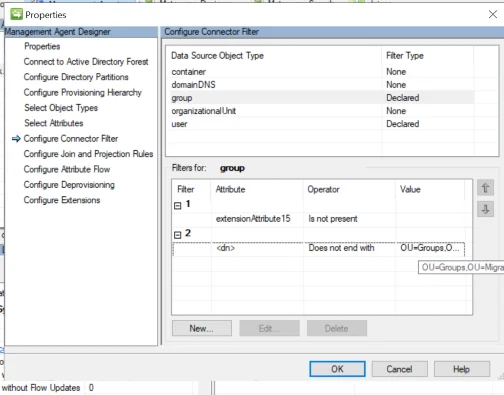Image resolution: width=504 pixels, height=395 pixels.
Task: Click Declared filter type for group
Action: point(403,98)
